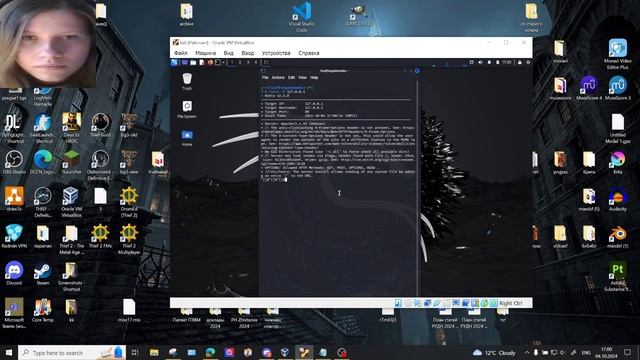
Task: Open MuseScore 3 desktop shortcut
Action: coord(618,88)
